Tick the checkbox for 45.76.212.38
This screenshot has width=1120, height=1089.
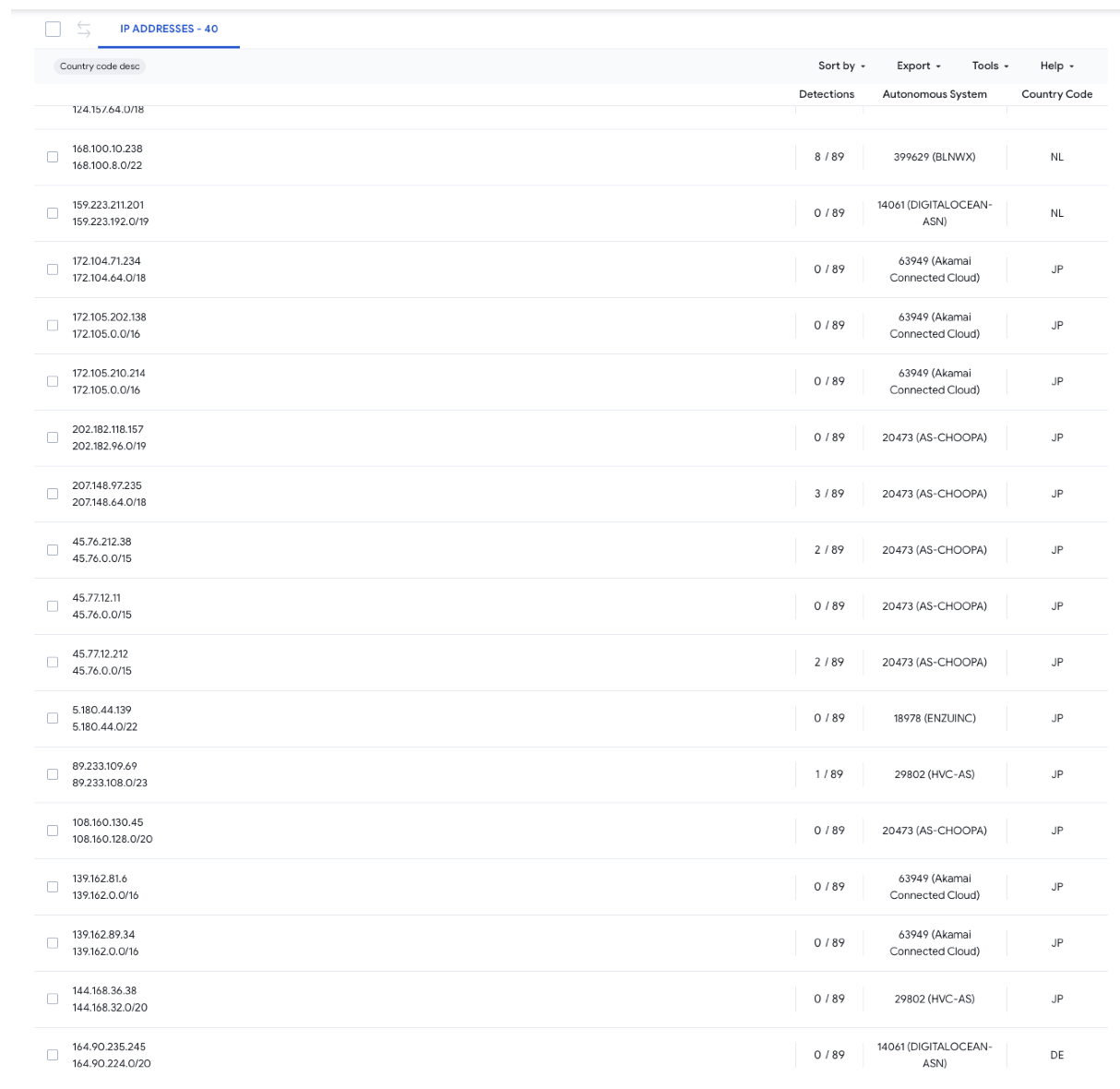click(53, 550)
